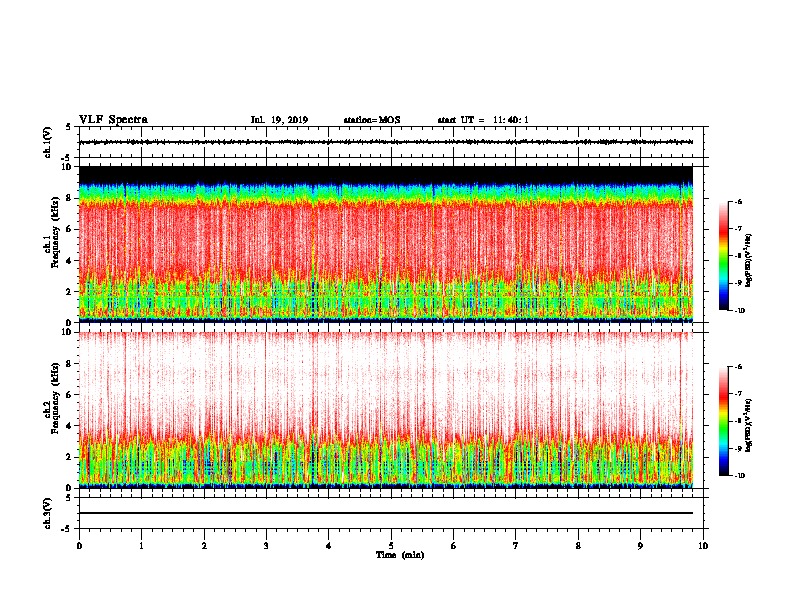Click time axis tick label "3"
This screenshot has width=792, height=612.
tap(266, 546)
